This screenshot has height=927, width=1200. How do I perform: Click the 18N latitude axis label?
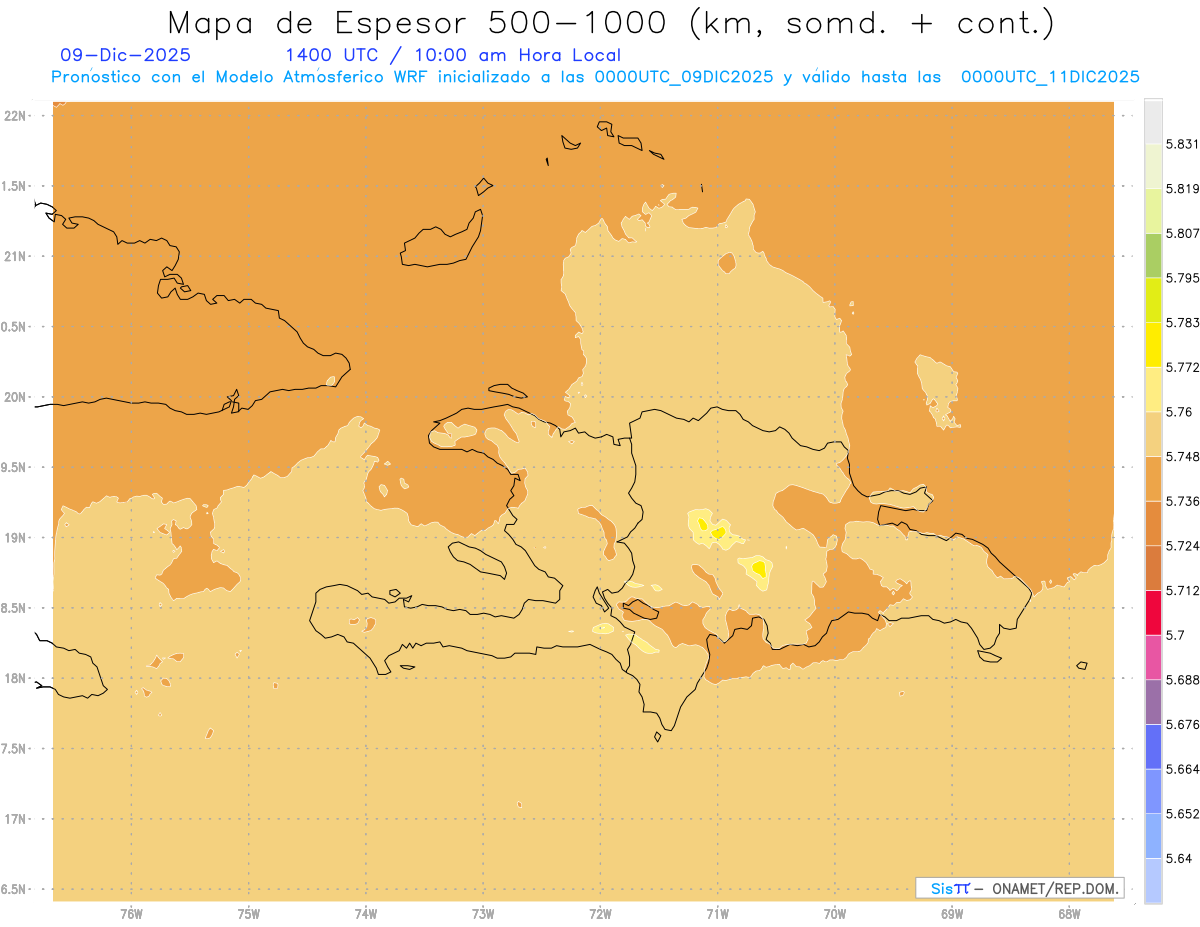(15, 679)
